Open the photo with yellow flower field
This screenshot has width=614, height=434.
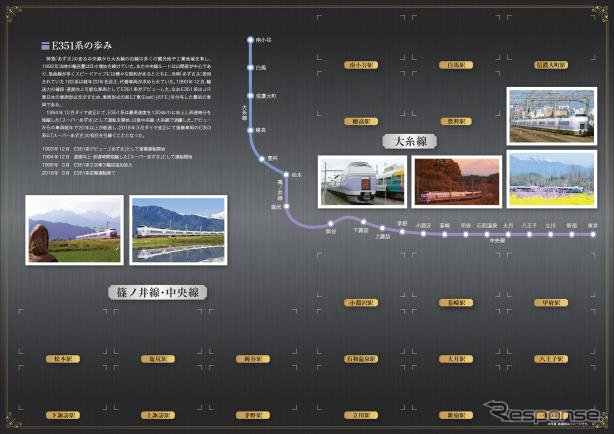point(552,179)
